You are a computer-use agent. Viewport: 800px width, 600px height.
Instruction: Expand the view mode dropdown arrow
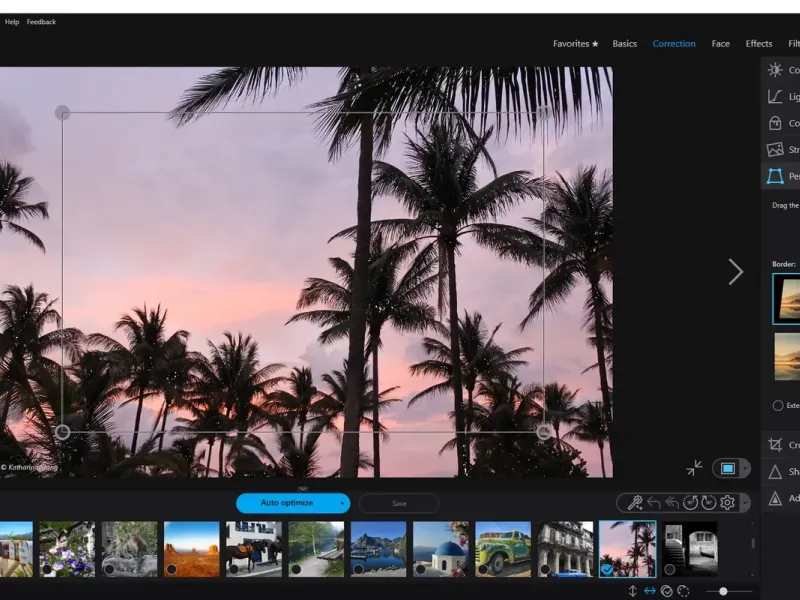tap(743, 468)
